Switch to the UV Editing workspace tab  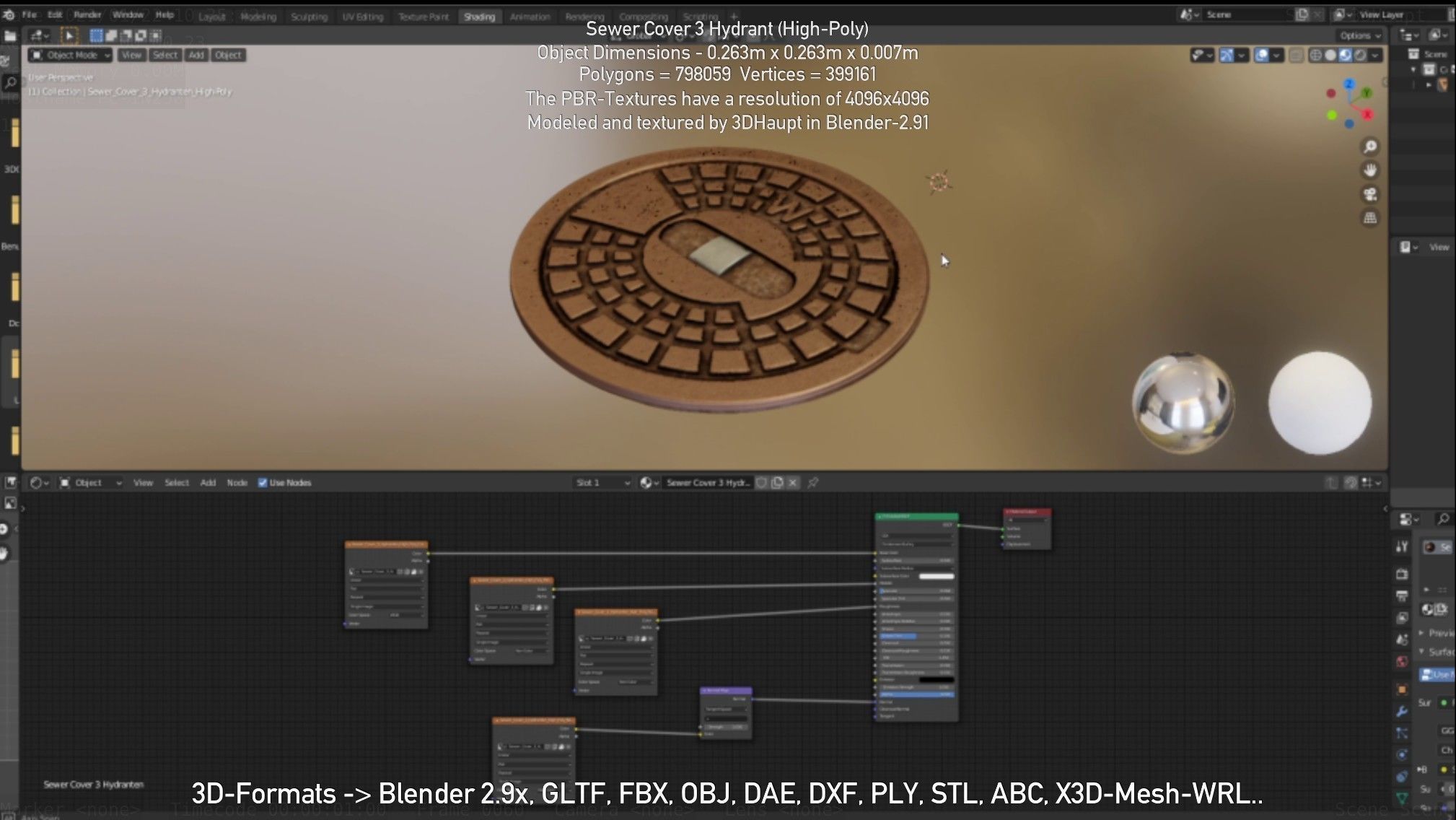pos(362,17)
